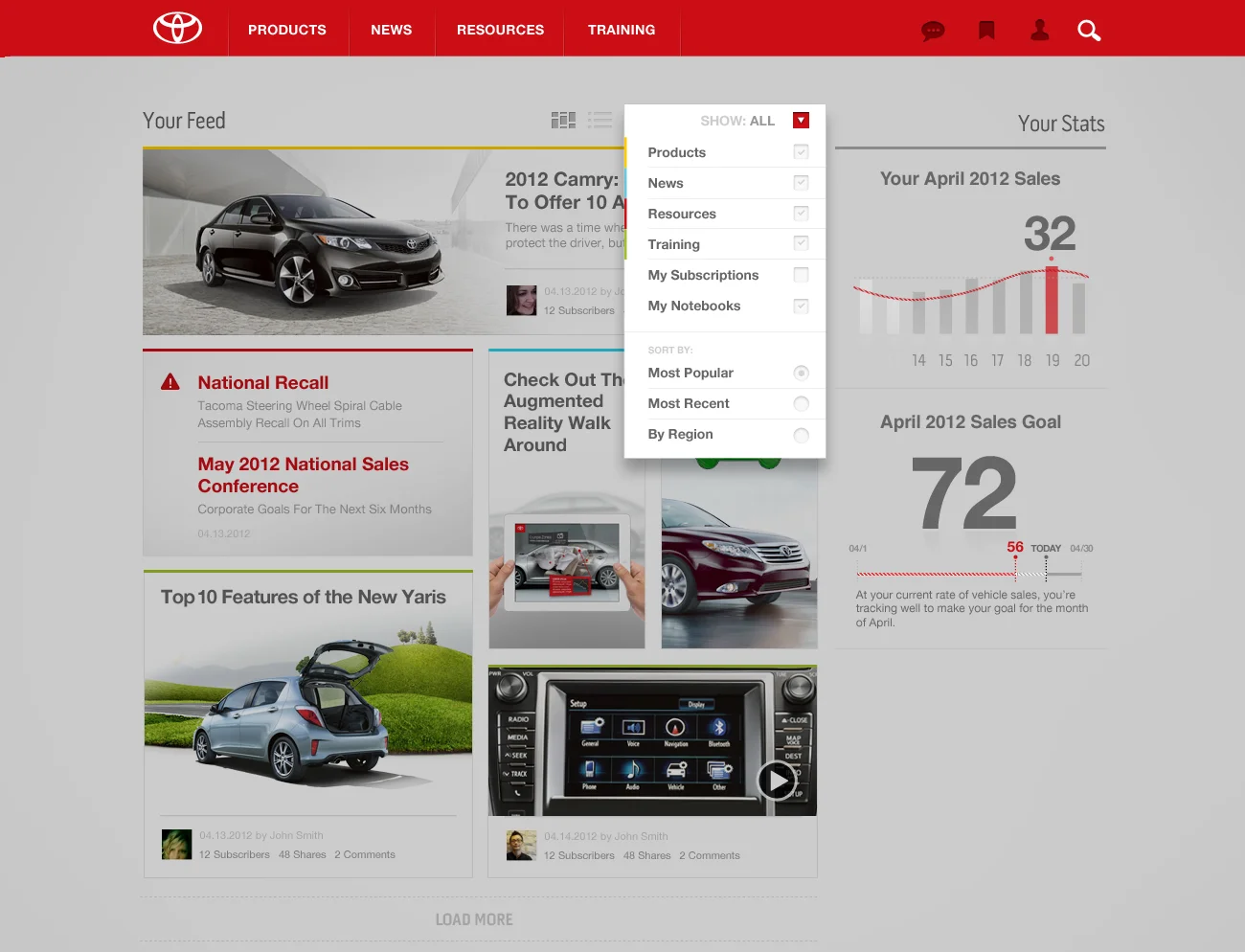Click 2 Comments on video card
The width and height of the screenshot is (1245, 952).
click(710, 855)
